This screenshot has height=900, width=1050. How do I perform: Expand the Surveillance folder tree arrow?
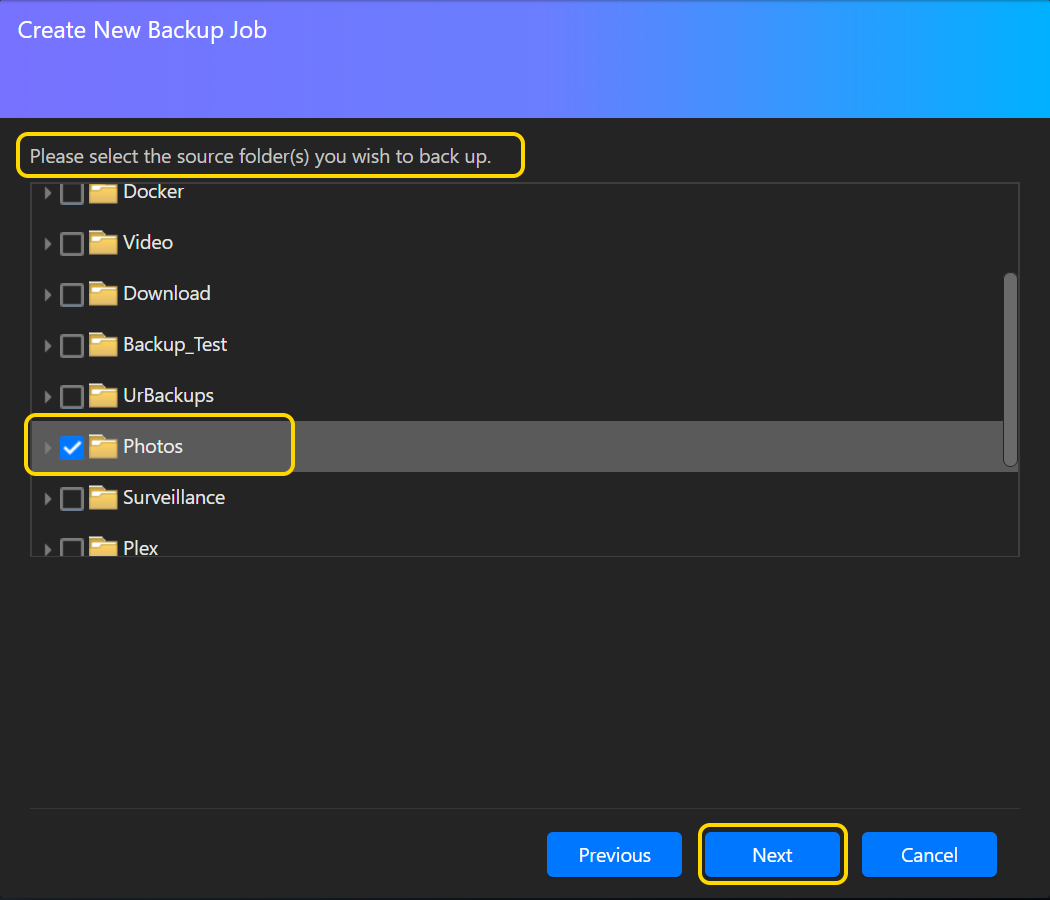(x=48, y=498)
